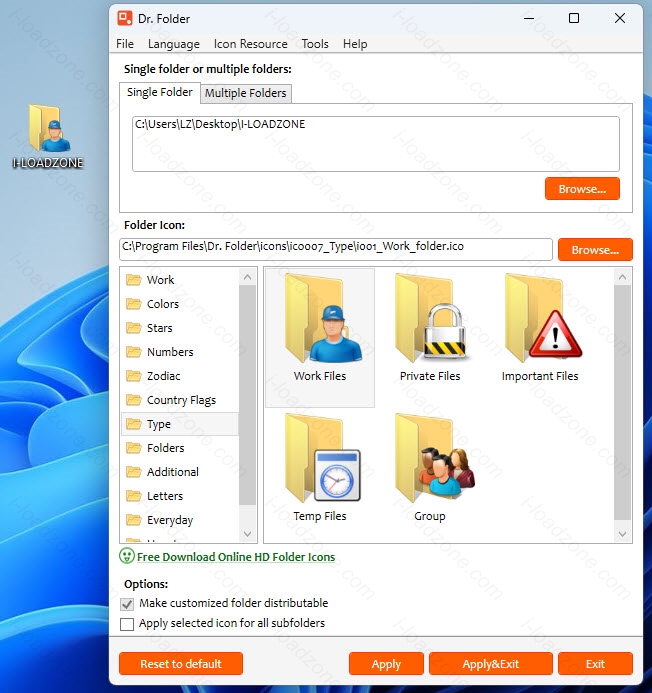The width and height of the screenshot is (652, 693).
Task: Open the Icon Resource menu
Action: (x=251, y=44)
